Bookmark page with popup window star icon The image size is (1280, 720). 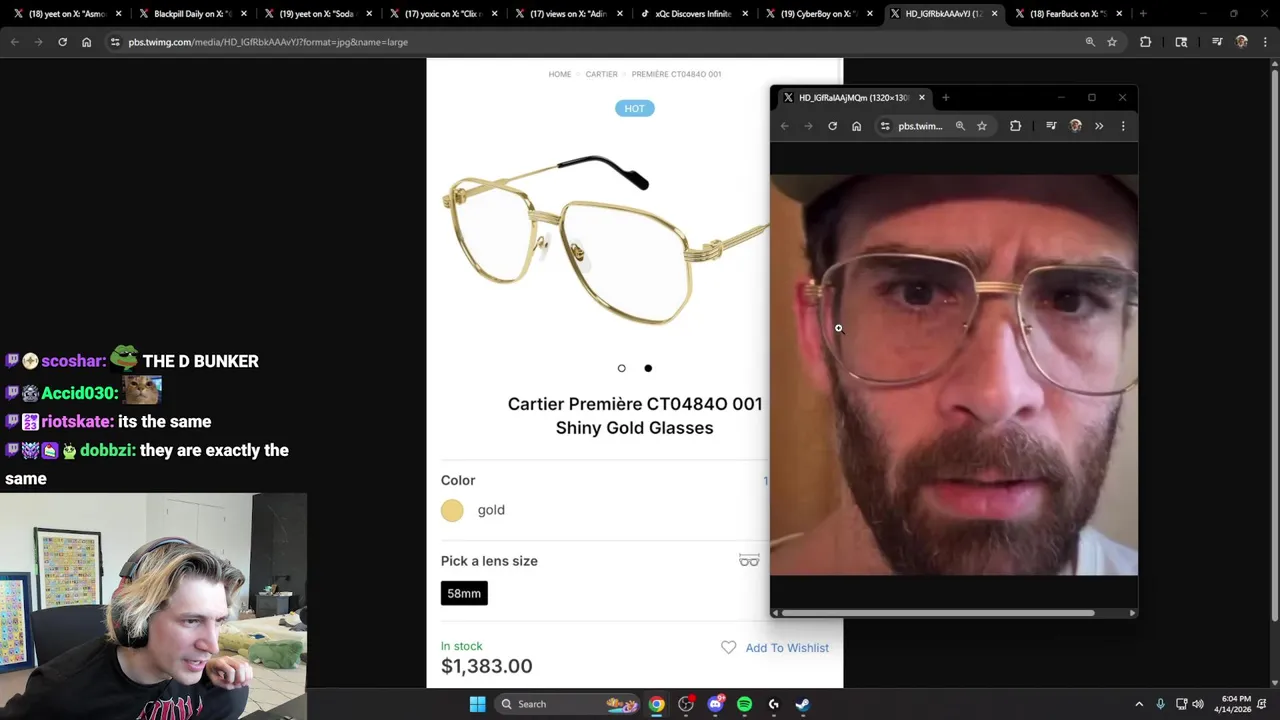[982, 126]
